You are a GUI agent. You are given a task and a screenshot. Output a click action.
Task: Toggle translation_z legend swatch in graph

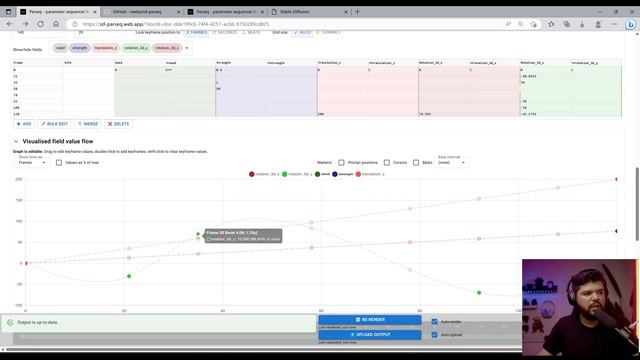pyautogui.click(x=358, y=174)
